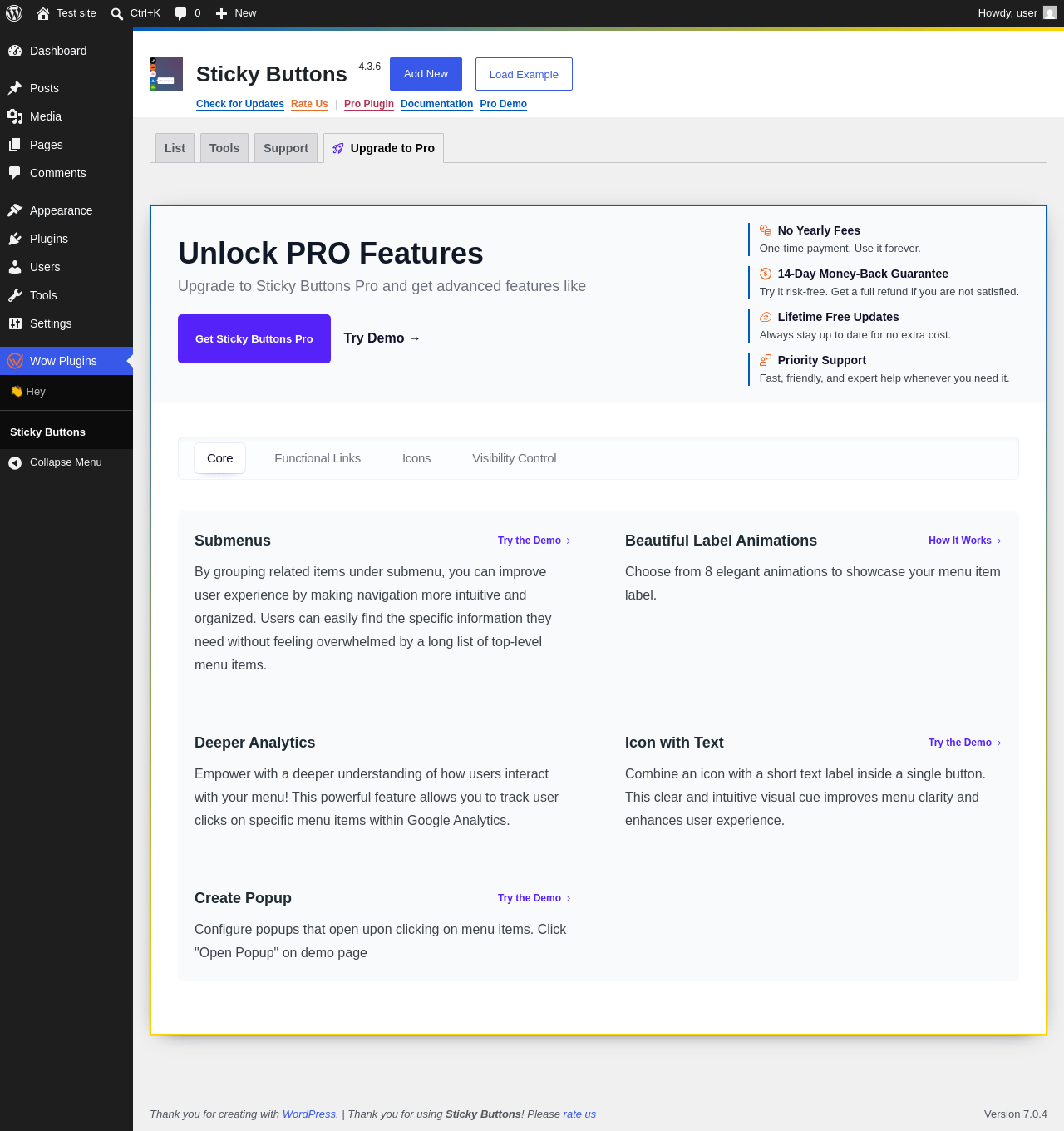
Task: Click the Pages icon in sidebar
Action: point(15,145)
